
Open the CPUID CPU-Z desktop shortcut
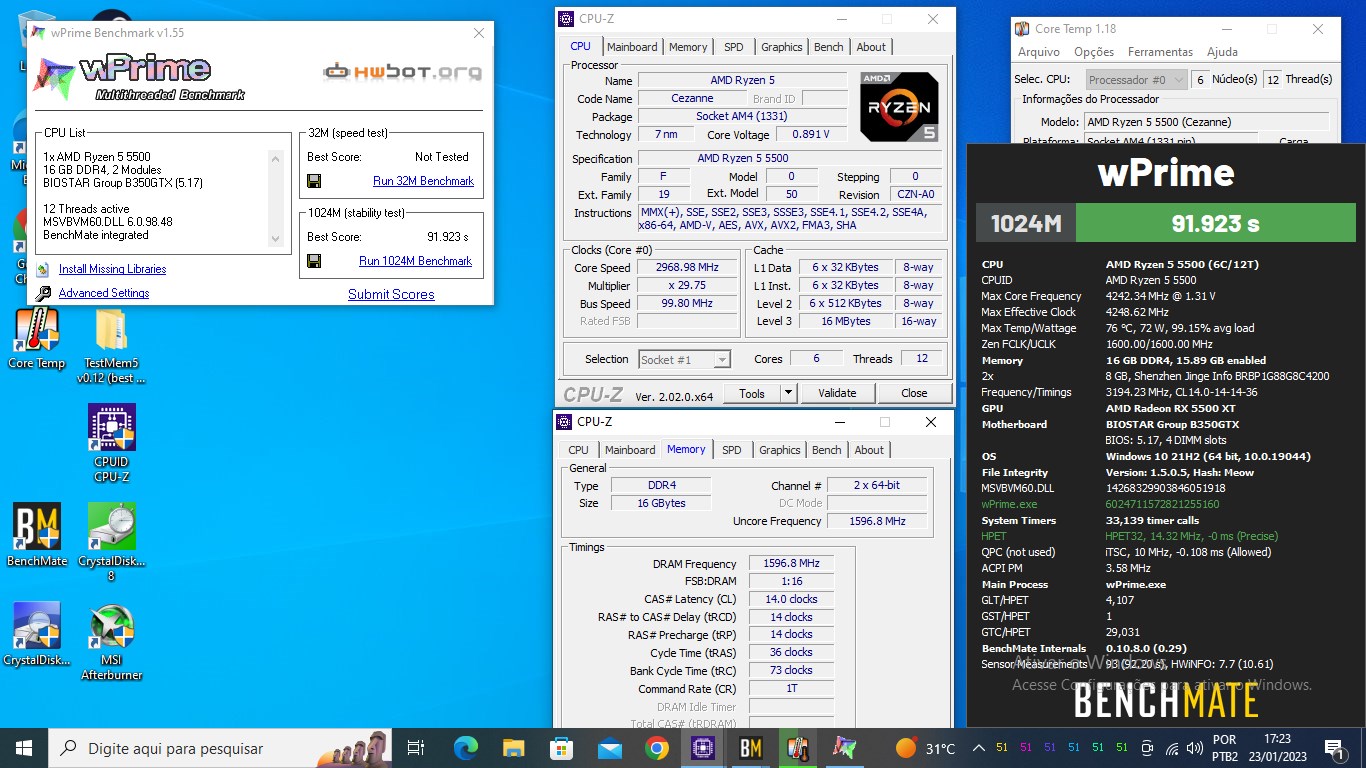click(112, 444)
